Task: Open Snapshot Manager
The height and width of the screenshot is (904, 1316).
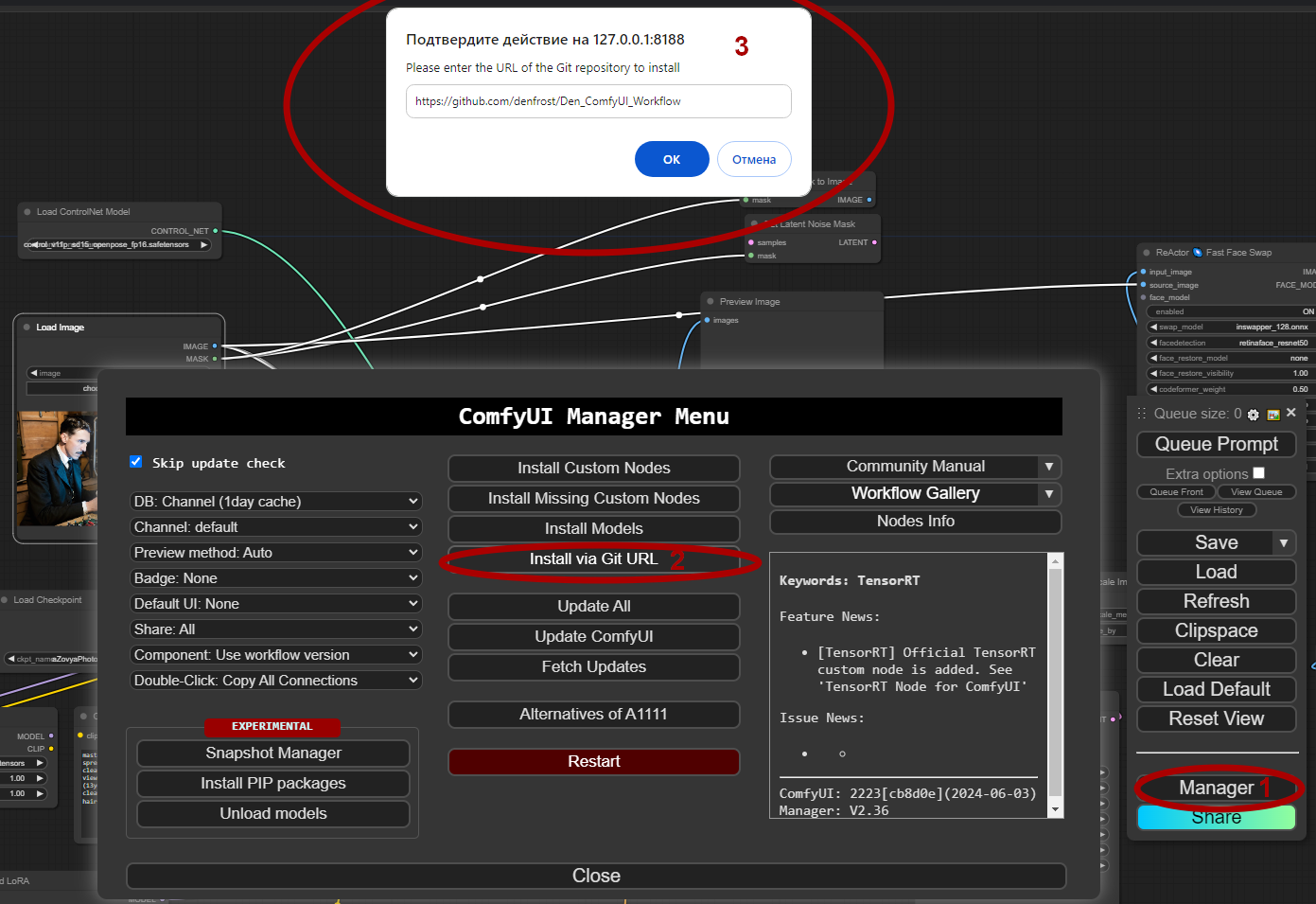Action: [273, 753]
